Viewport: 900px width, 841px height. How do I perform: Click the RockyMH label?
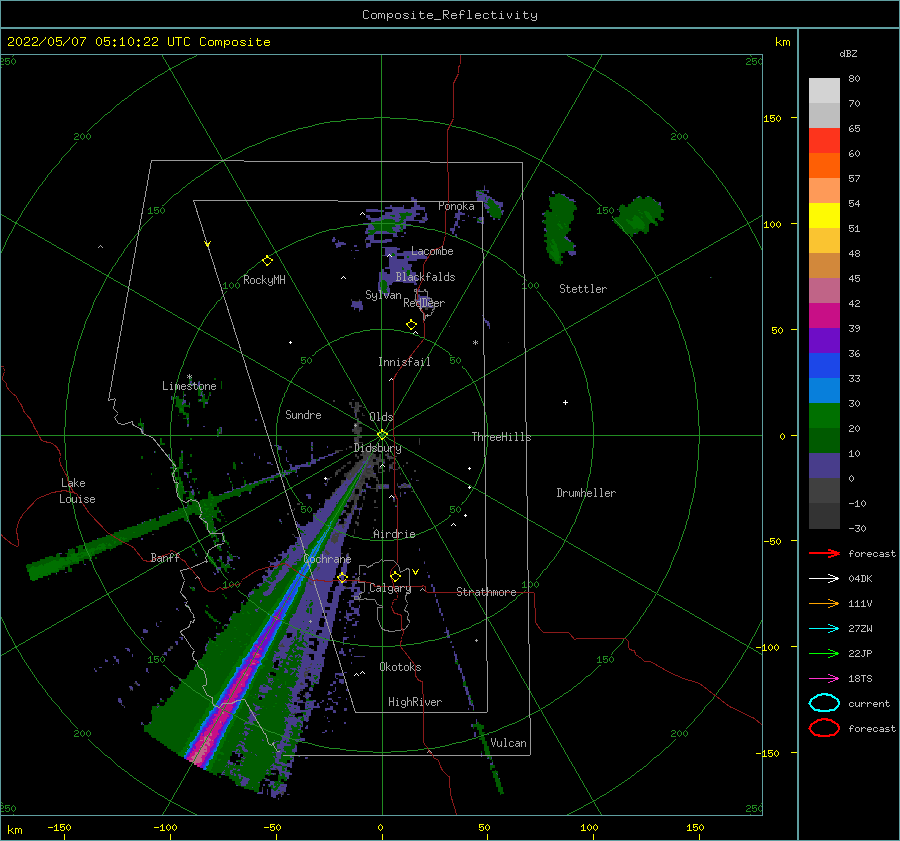click(264, 280)
